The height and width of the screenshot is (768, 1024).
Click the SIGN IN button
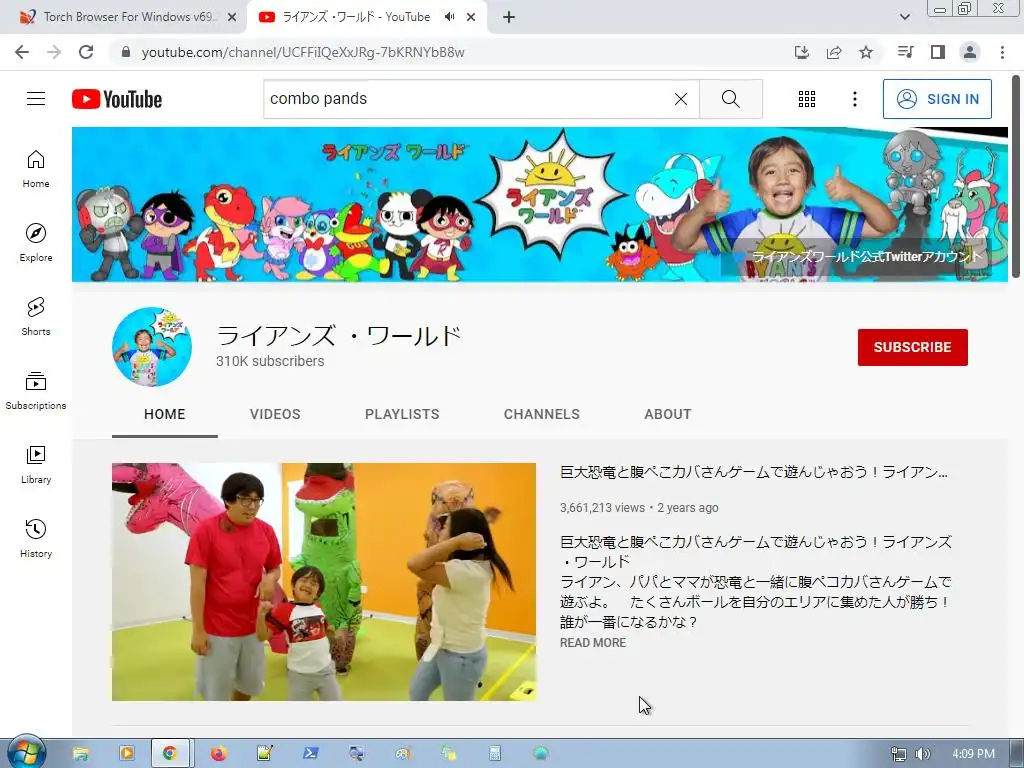coord(937,99)
